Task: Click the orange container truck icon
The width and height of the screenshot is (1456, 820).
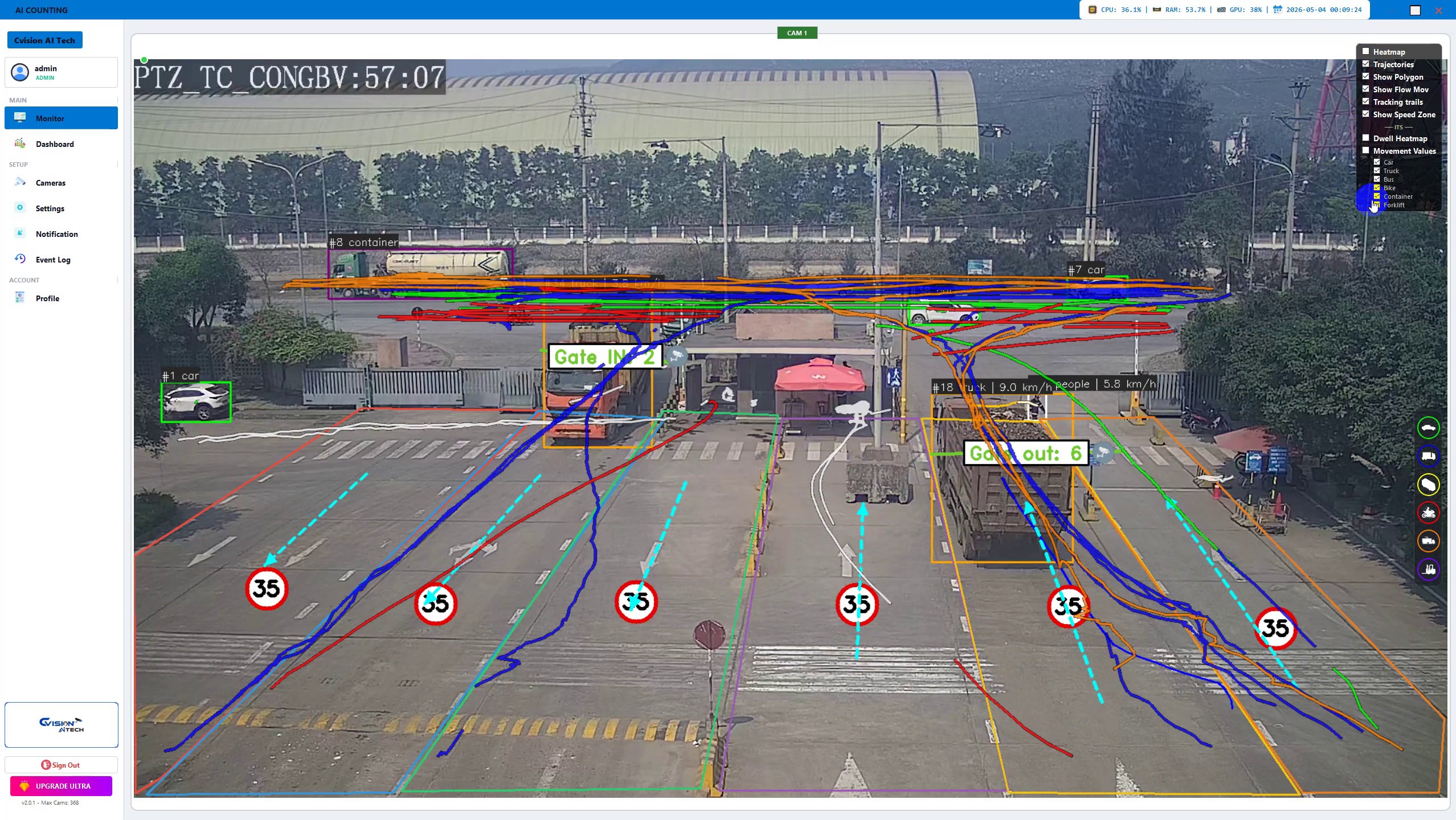Action: tap(1428, 541)
